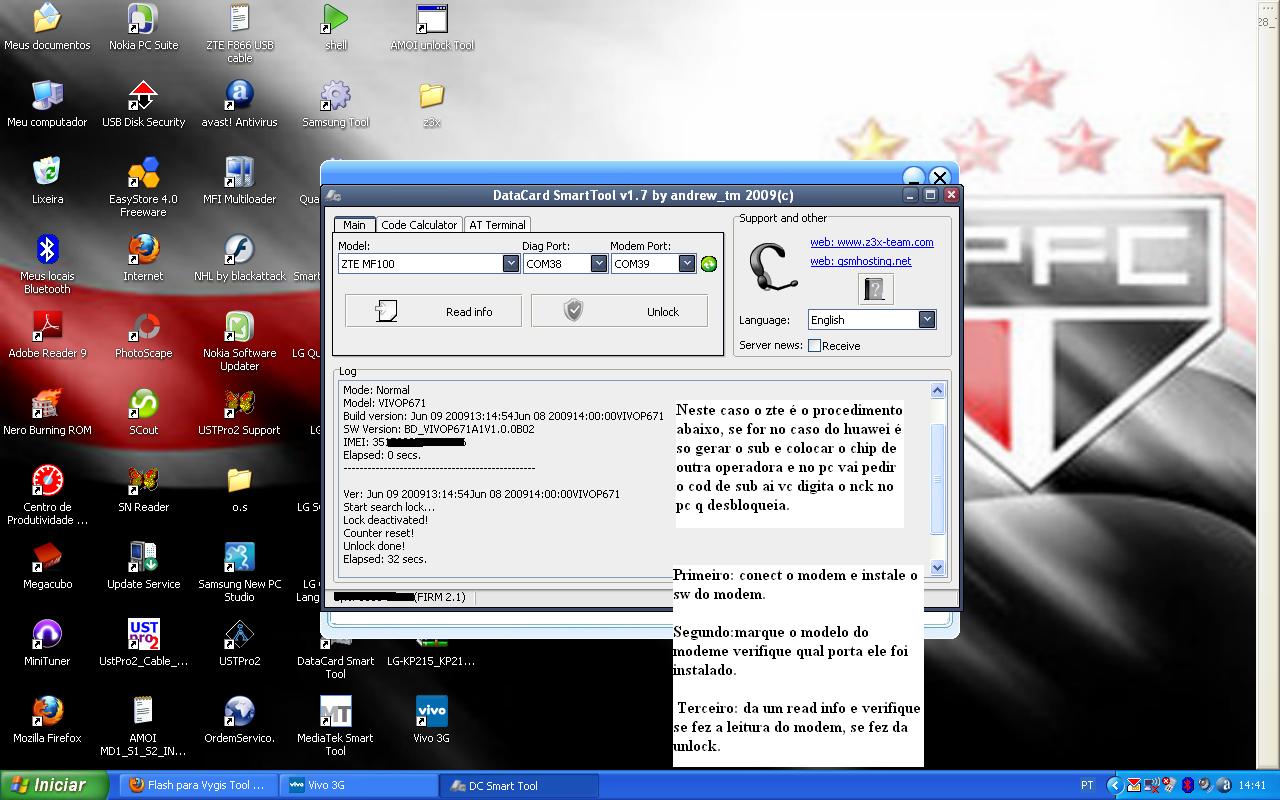Image resolution: width=1280 pixels, height=800 pixels.
Task: Launch Vivo 3G desktop icon
Action: pyautogui.click(x=432, y=720)
